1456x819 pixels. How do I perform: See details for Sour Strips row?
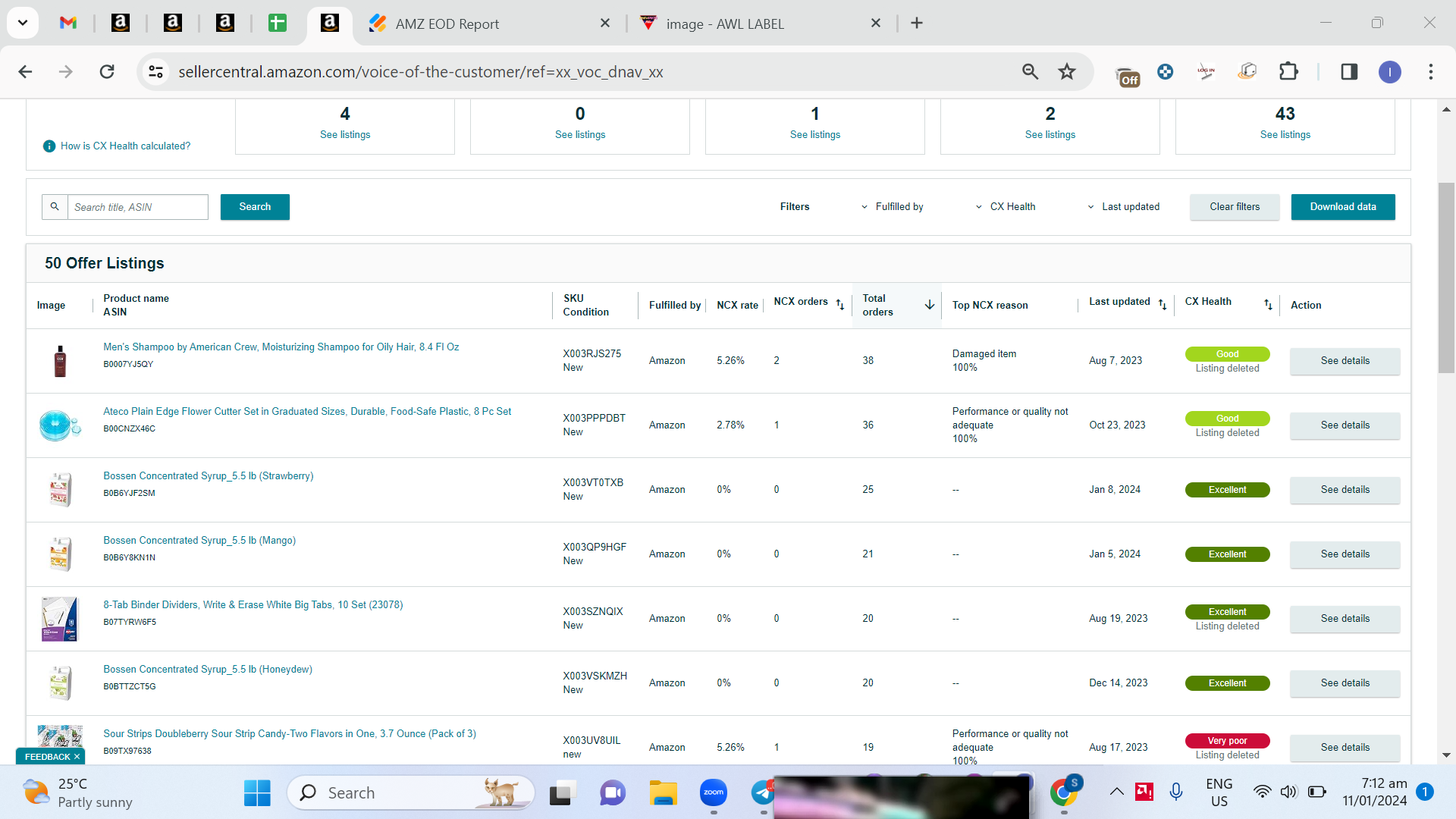[x=1345, y=748]
